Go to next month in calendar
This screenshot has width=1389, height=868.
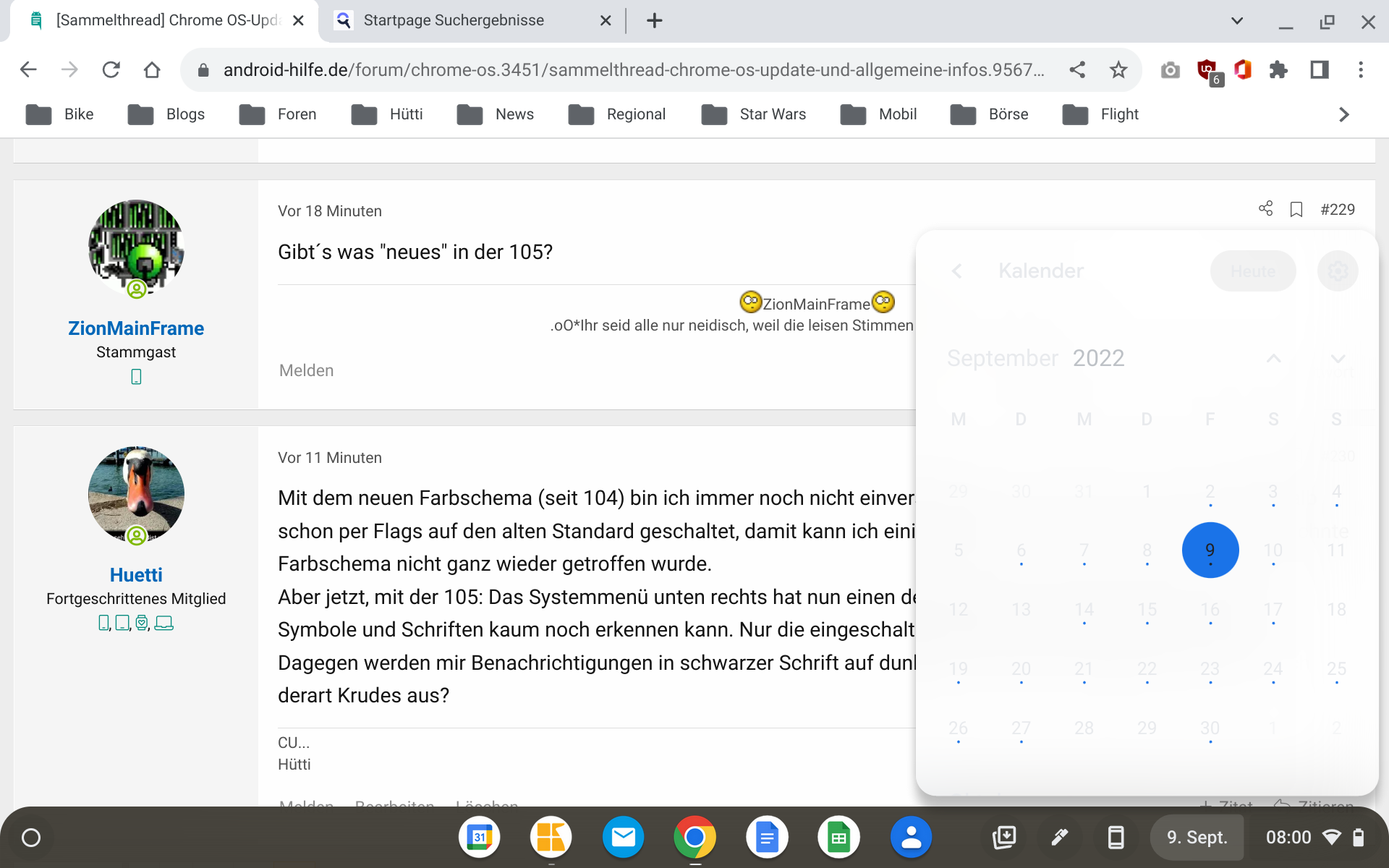(1338, 359)
